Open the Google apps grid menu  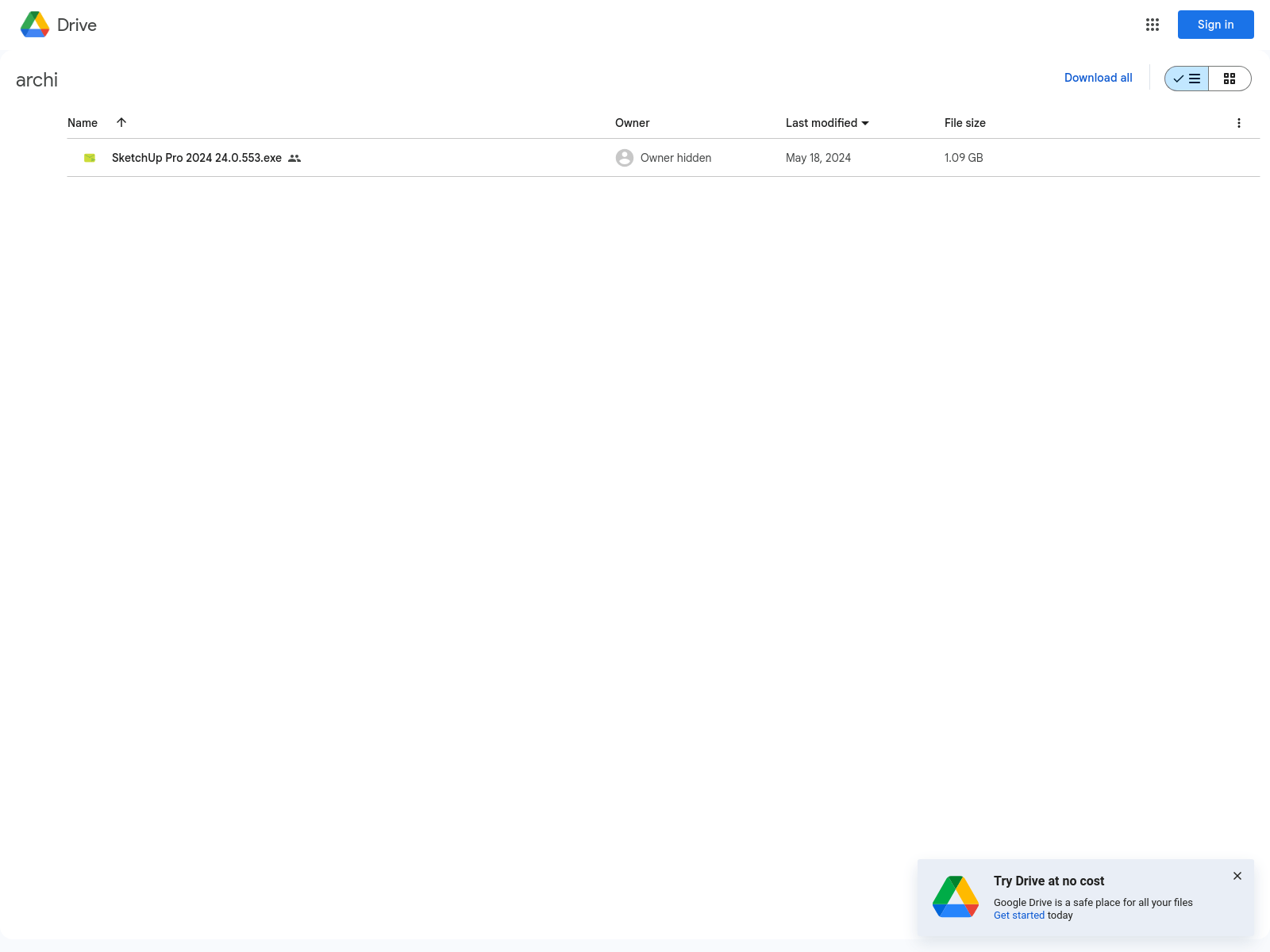(1153, 25)
